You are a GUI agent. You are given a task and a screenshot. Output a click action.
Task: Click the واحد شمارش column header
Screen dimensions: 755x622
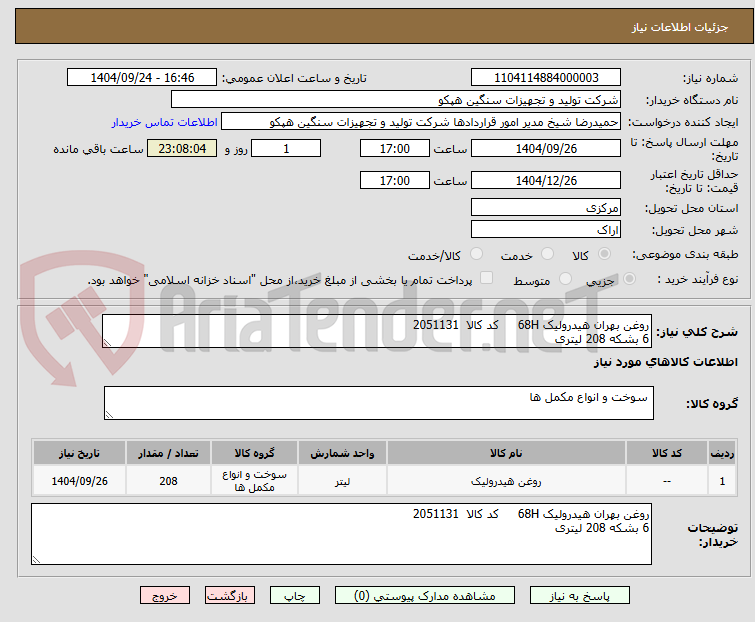[x=342, y=453]
